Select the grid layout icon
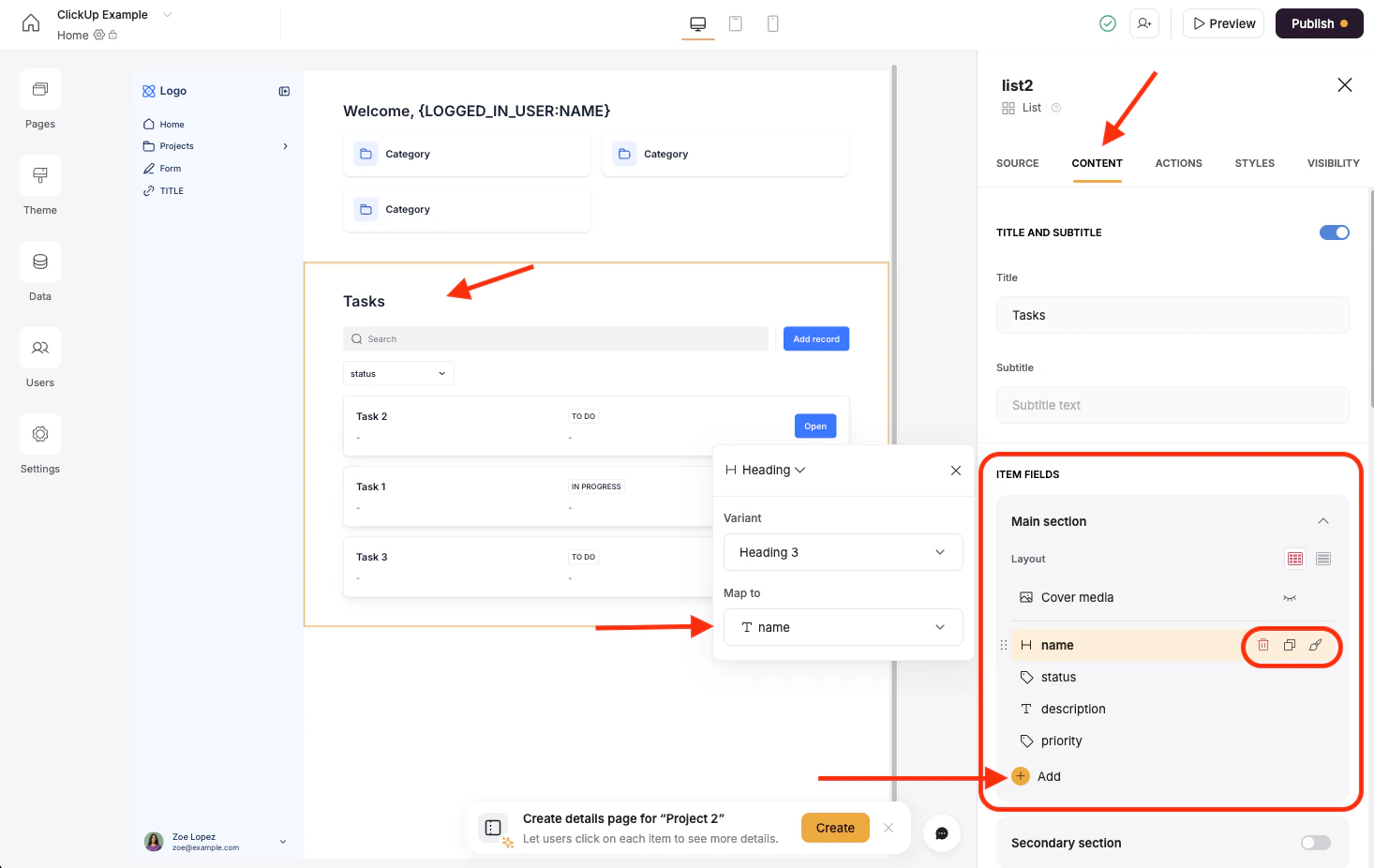Screen dimensions: 1374x868 (x=1295, y=559)
